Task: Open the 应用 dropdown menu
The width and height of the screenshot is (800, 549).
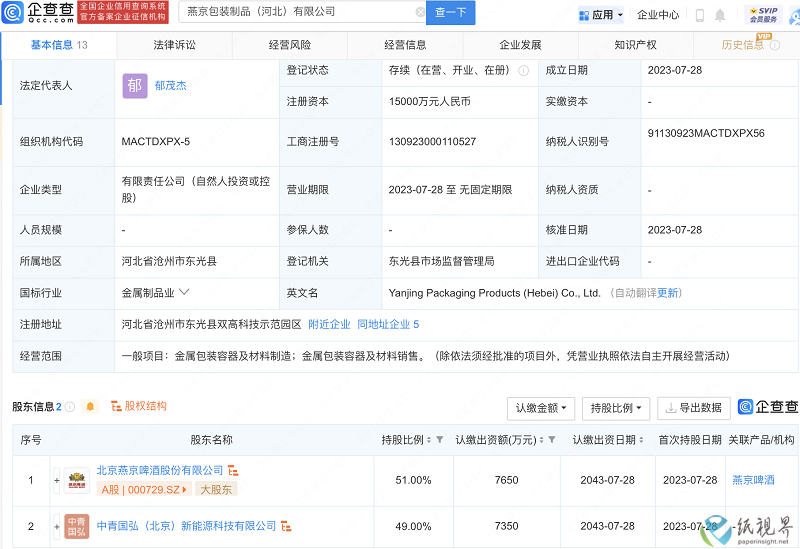Action: [x=601, y=15]
